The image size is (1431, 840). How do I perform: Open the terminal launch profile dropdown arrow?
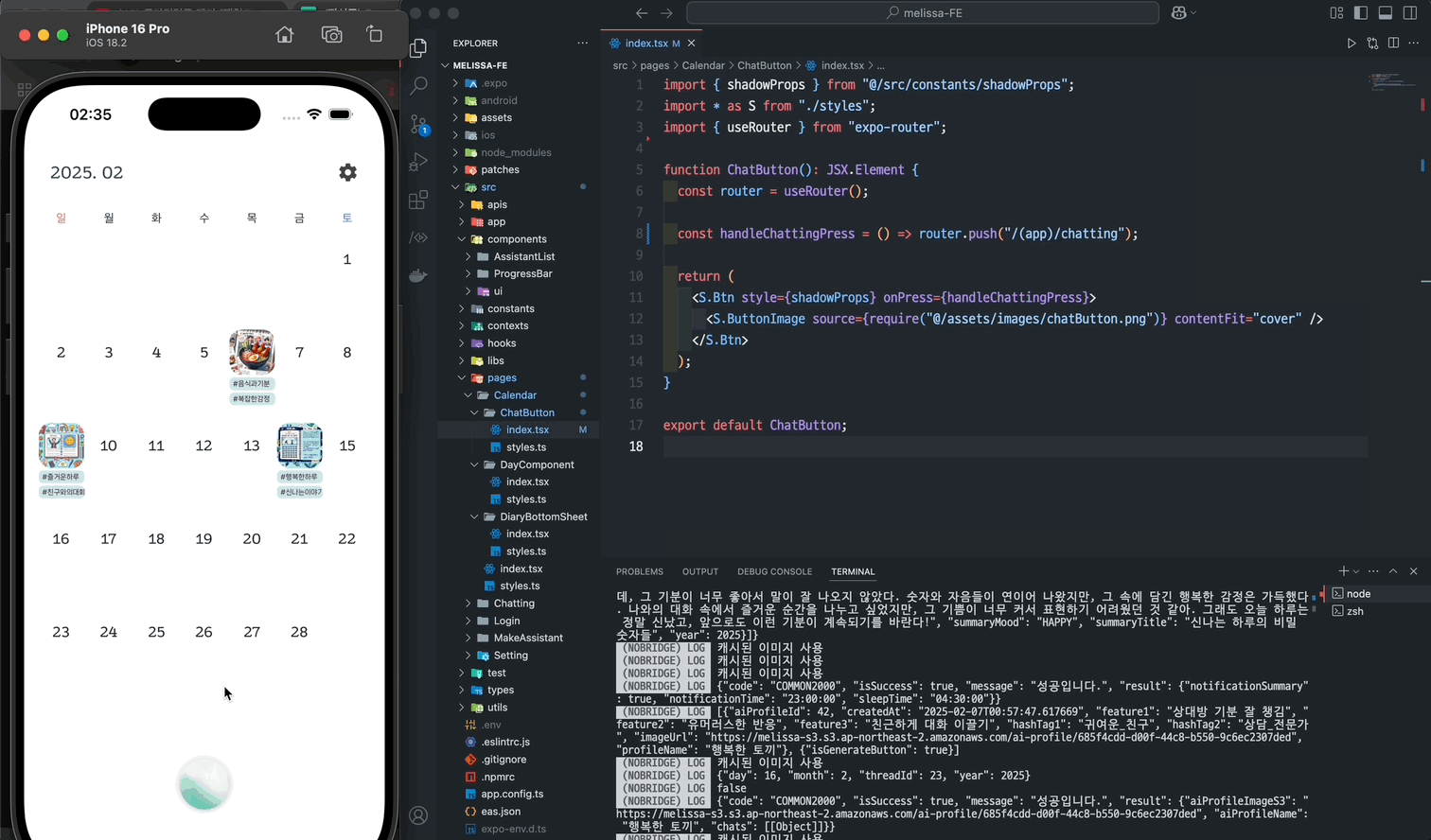[1356, 571]
